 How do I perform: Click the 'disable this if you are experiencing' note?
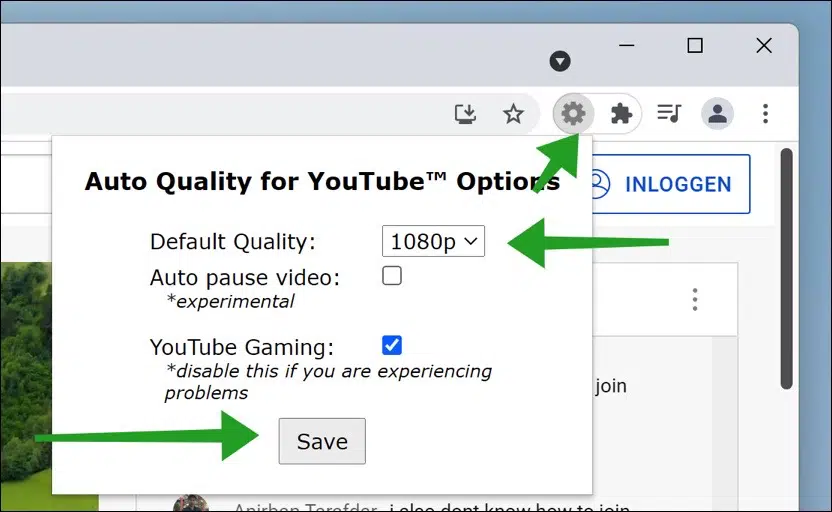328,371
